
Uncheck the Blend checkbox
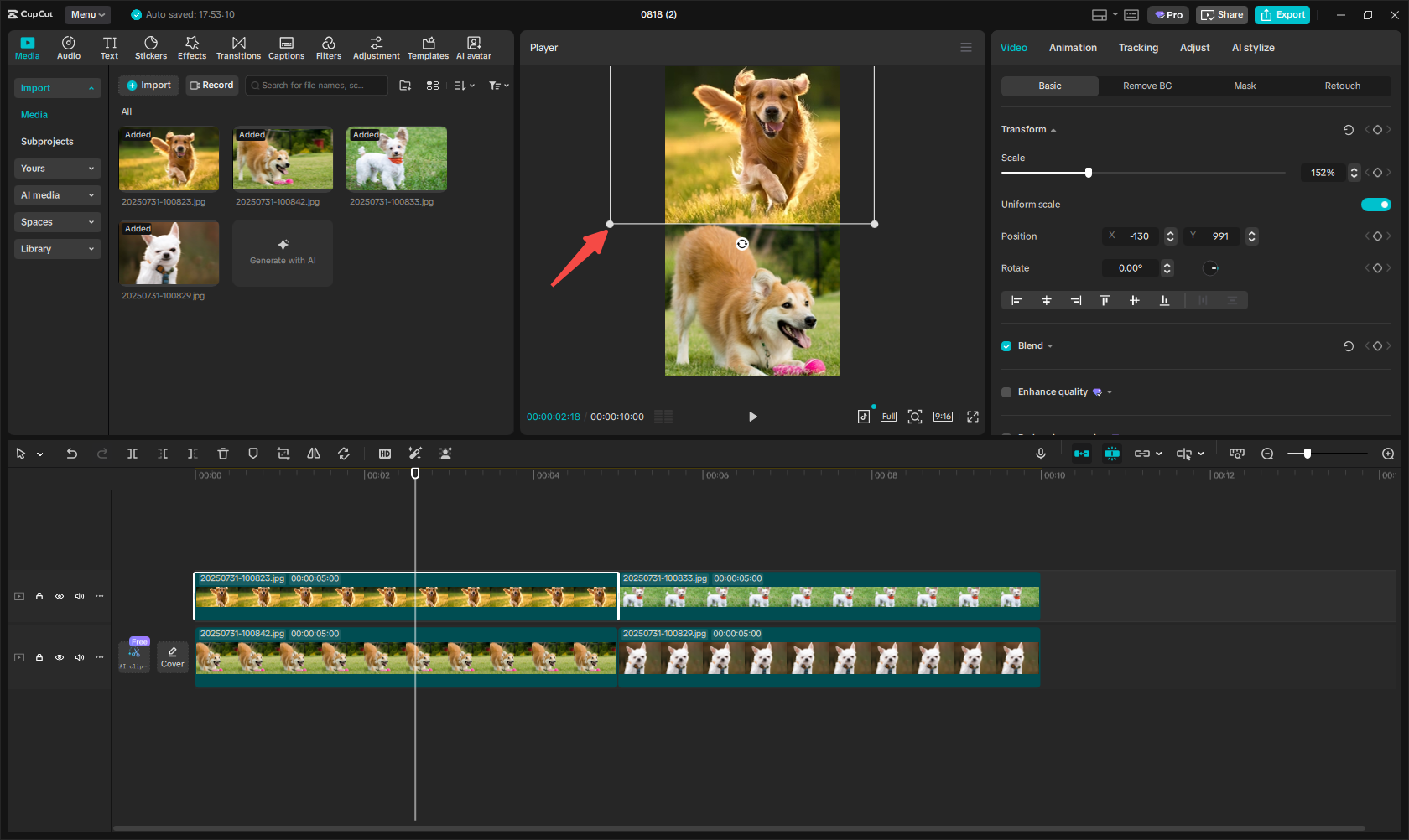(1006, 345)
